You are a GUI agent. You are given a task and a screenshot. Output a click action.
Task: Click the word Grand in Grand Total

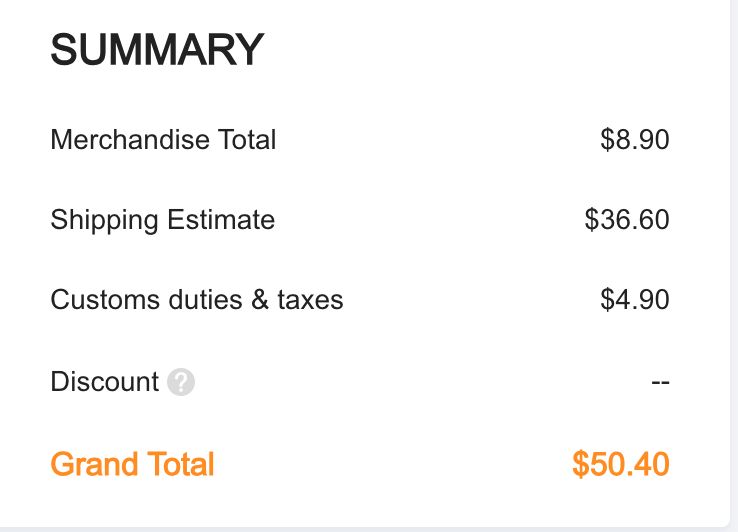[94, 464]
